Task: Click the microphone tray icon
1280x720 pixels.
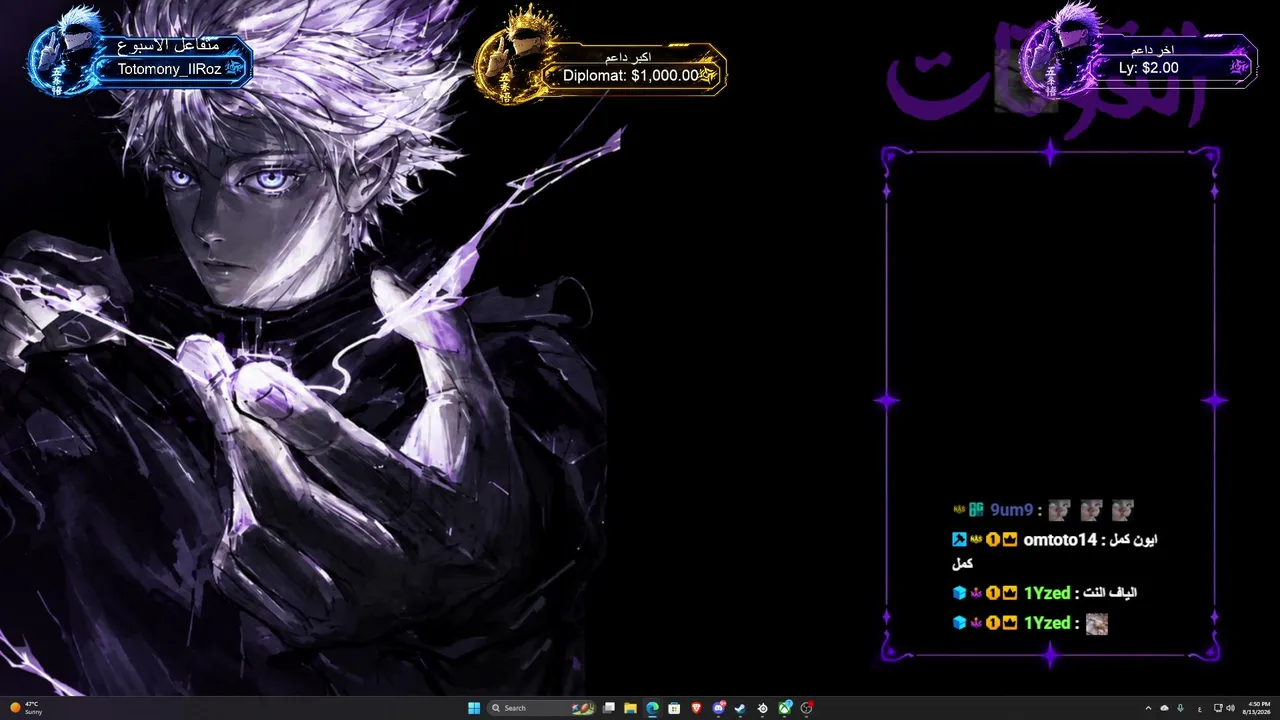Action: tap(1181, 708)
